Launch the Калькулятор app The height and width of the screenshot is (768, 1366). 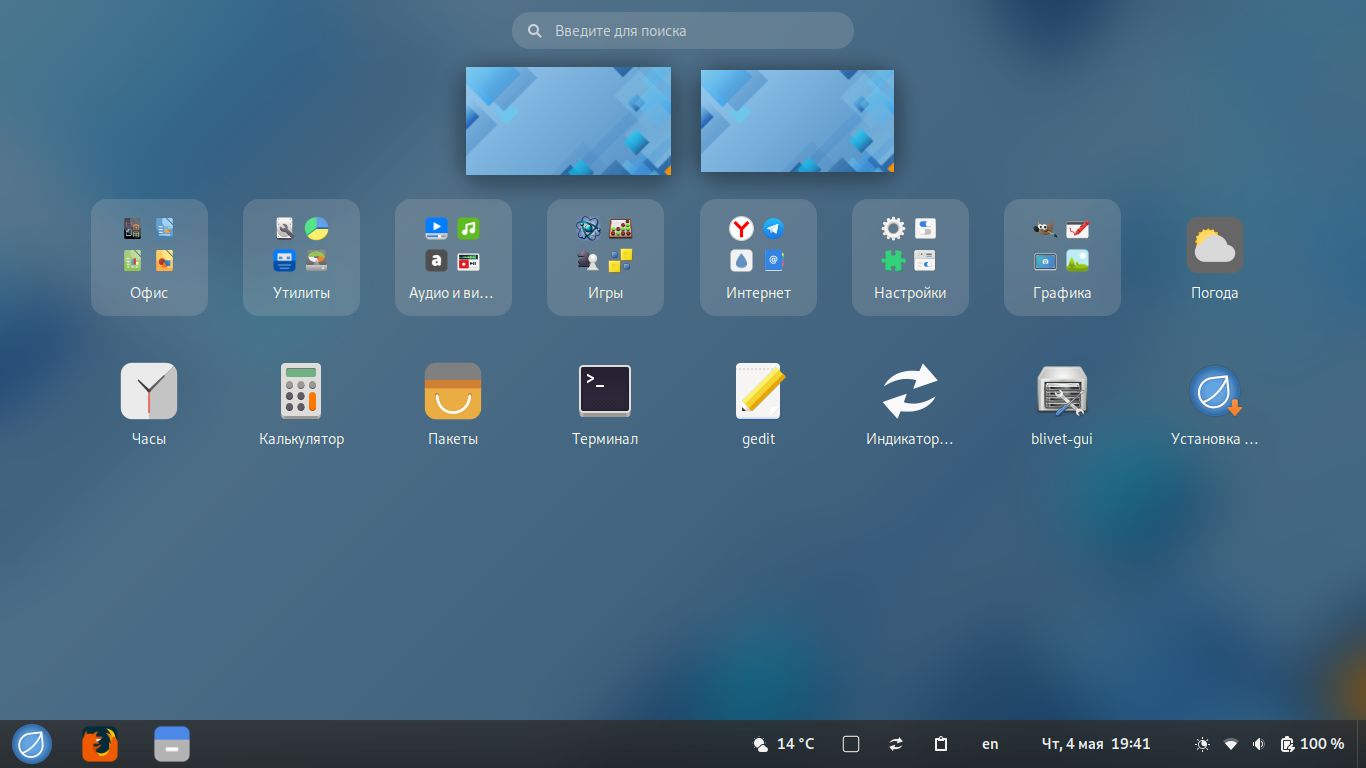click(x=301, y=391)
